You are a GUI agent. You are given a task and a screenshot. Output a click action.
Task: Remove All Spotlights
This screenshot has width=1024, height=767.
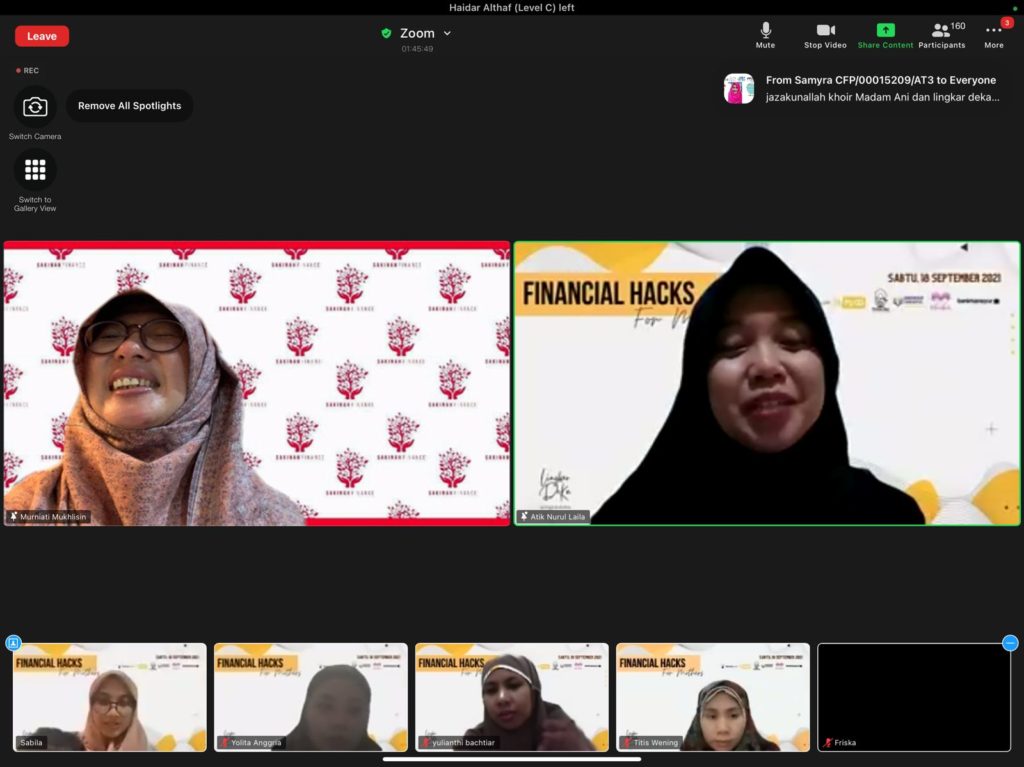click(130, 106)
